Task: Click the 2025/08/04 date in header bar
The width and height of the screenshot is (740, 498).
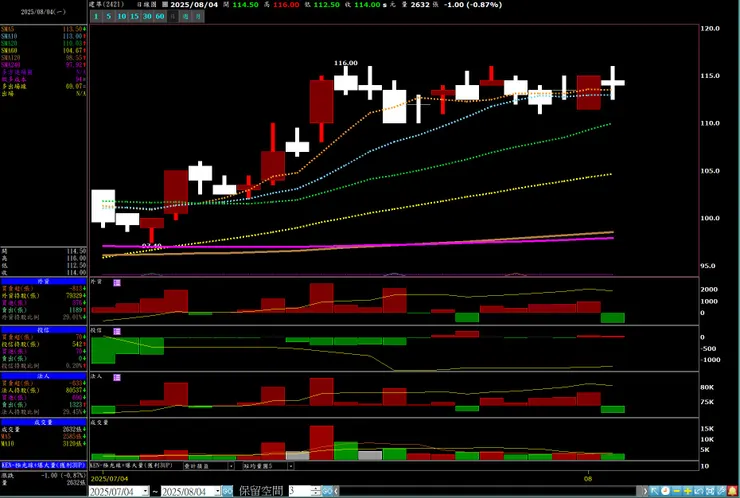Action: (x=194, y=5)
